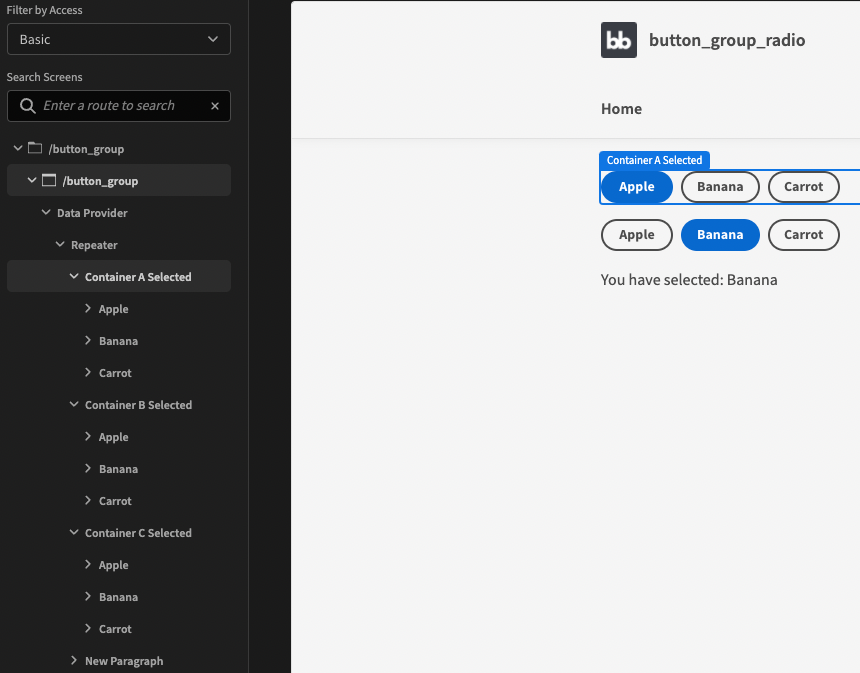Screen dimensions: 860x673
Task: Click the 'You have selected: Banana' text
Action: tap(689, 280)
